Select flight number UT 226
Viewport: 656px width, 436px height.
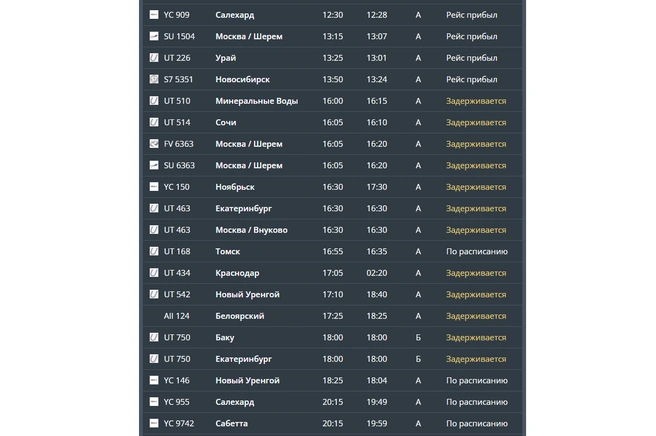[x=177, y=58]
